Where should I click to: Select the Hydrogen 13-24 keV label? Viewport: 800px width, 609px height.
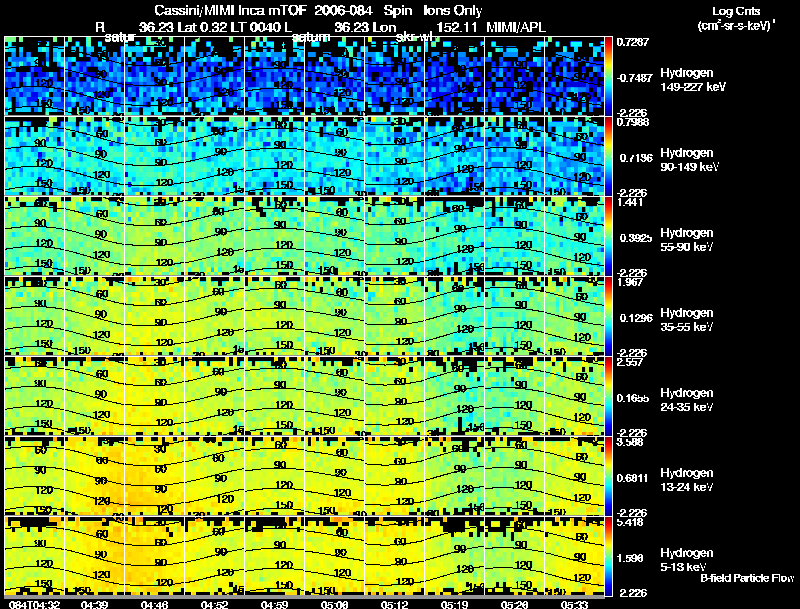click(687, 480)
